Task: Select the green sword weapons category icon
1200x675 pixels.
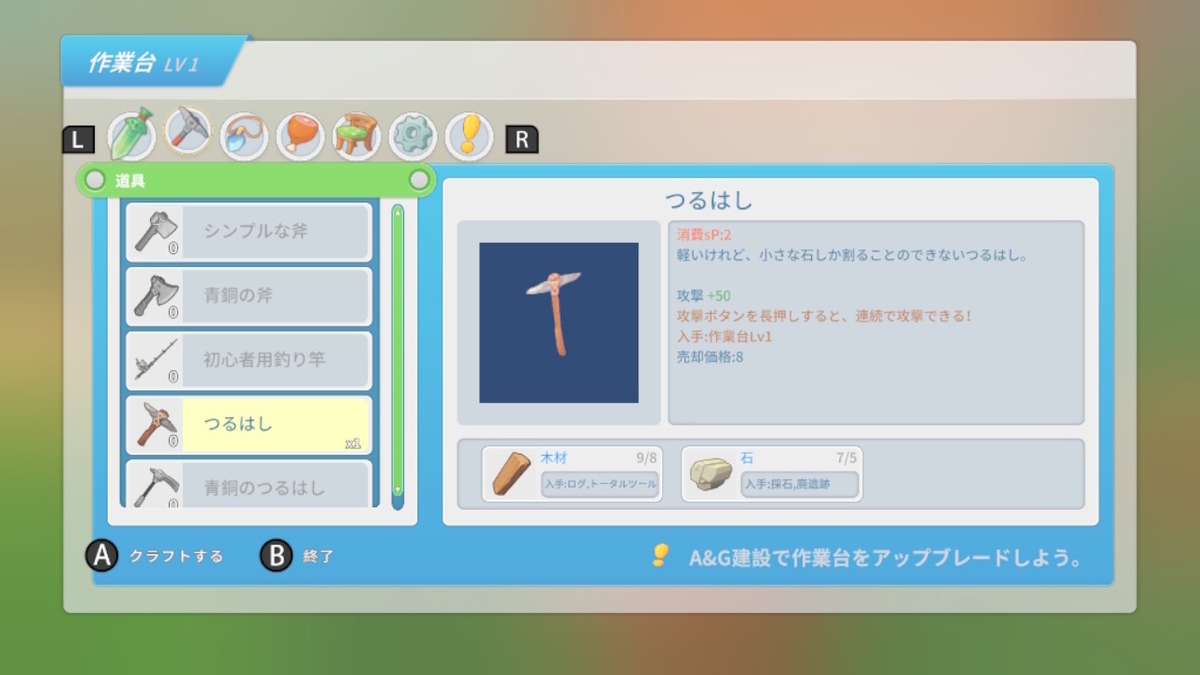Action: pyautogui.click(x=131, y=135)
